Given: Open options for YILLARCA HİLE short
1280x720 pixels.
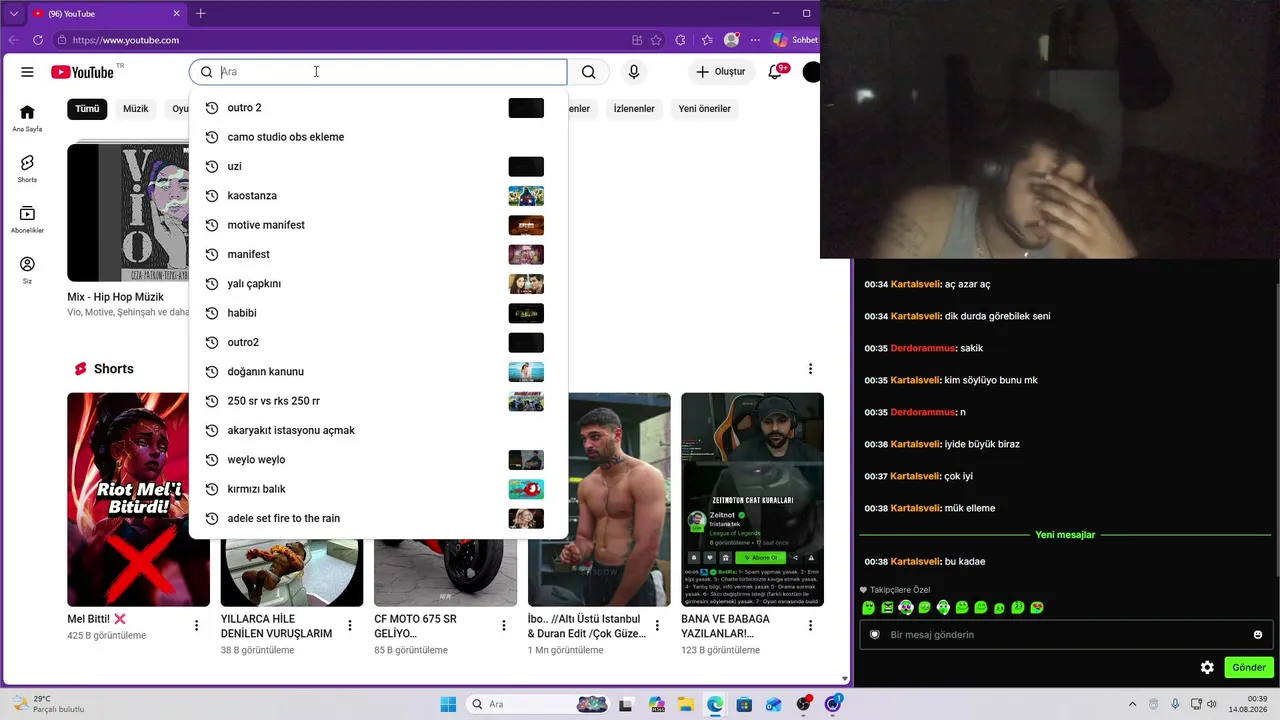Looking at the screenshot, I should point(350,626).
